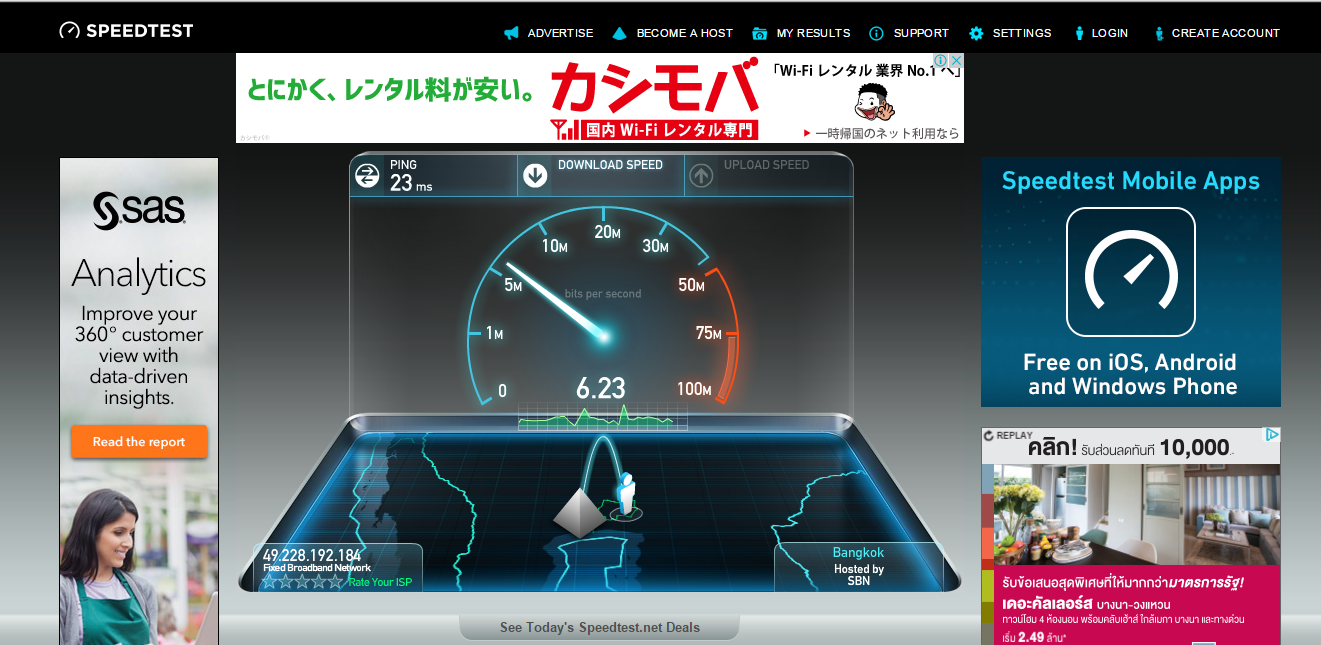Viewport: 1321px width, 645px height.
Task: Click the AdChoices triangle on Thai condo ad
Action: pyautogui.click(x=1272, y=435)
